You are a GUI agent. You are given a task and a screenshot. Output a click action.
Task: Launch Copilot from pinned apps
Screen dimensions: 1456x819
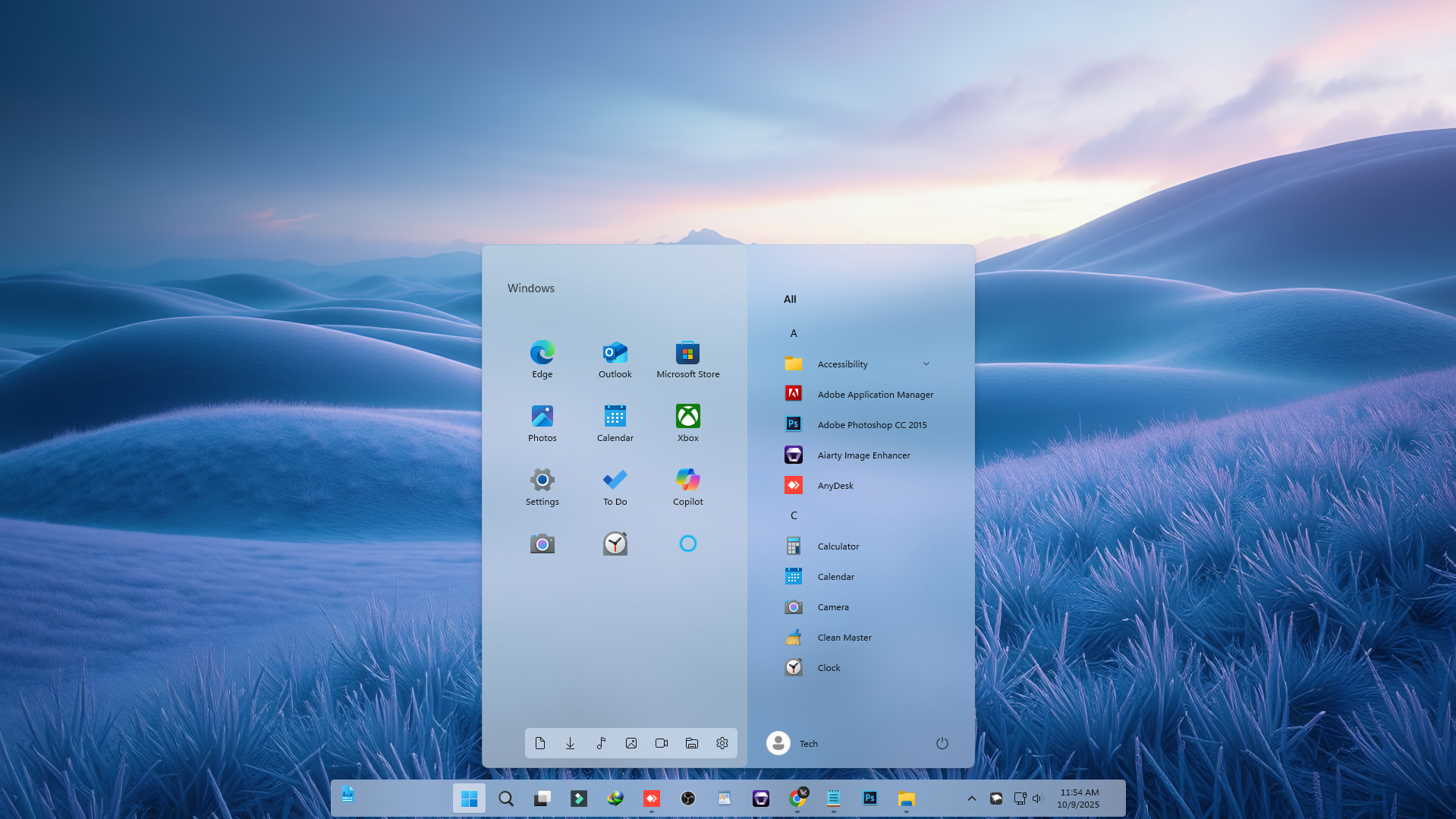click(x=687, y=486)
